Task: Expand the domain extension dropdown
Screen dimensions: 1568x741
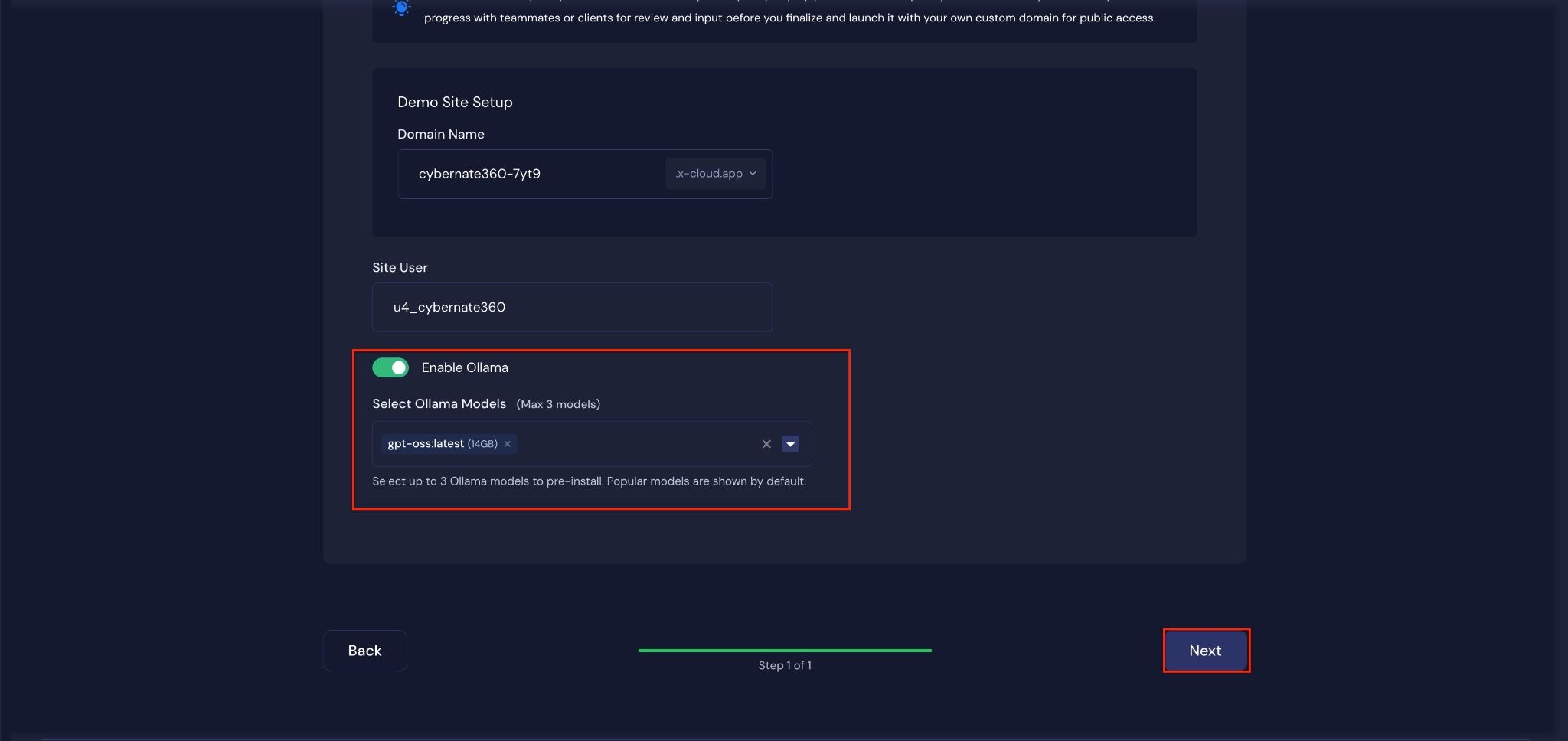Action: (714, 174)
